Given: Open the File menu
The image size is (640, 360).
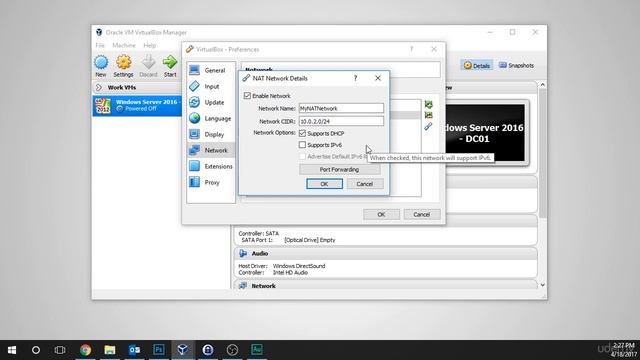Looking at the screenshot, I should coord(100,45).
